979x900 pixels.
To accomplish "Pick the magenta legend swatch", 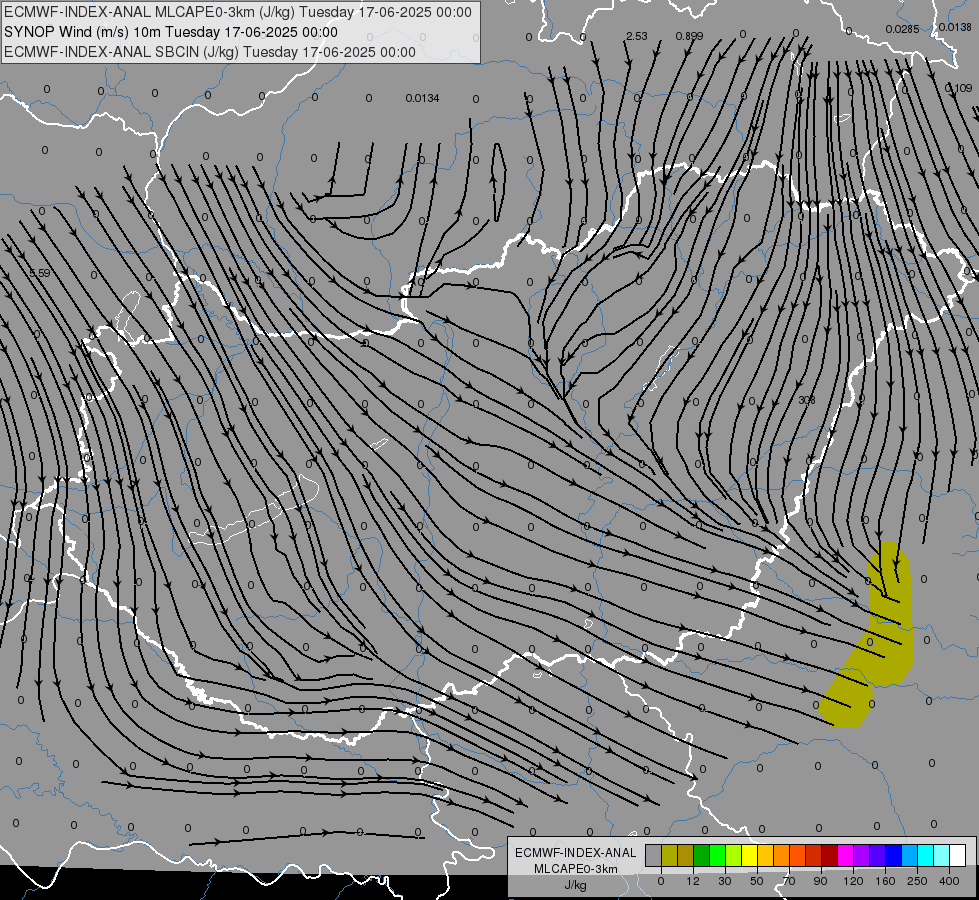I will [846, 856].
